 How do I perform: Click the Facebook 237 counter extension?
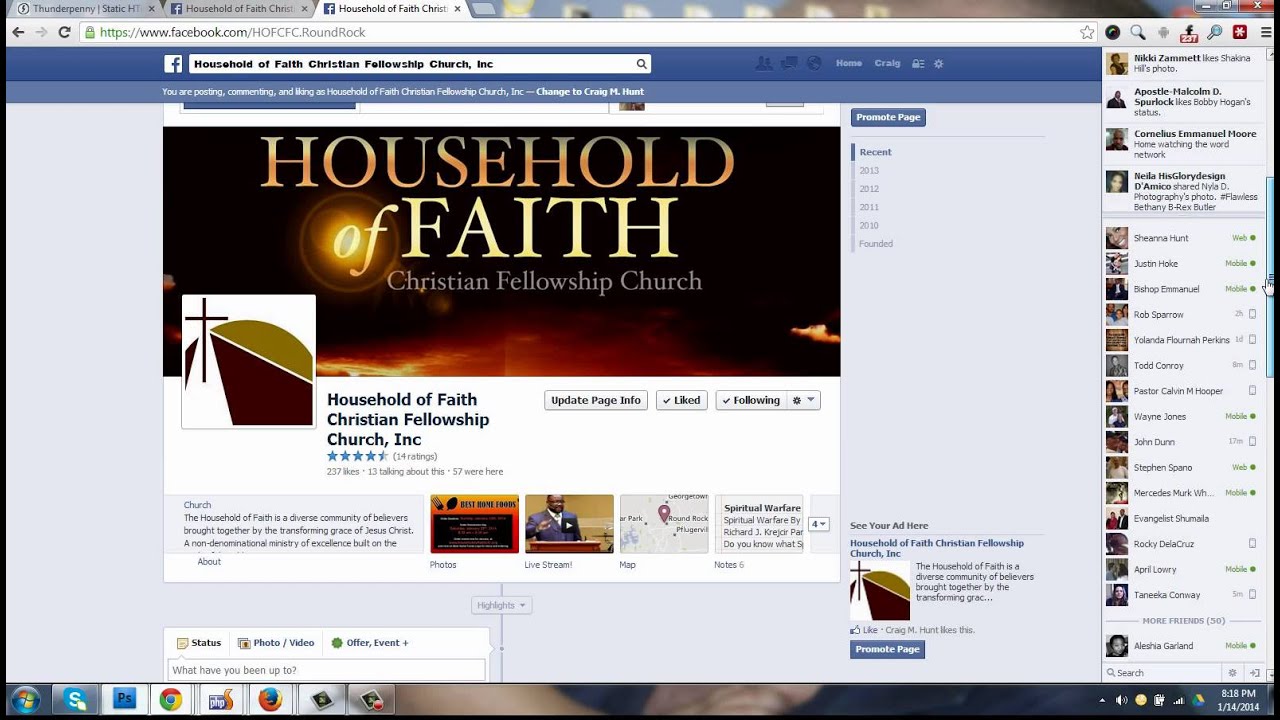[1189, 33]
